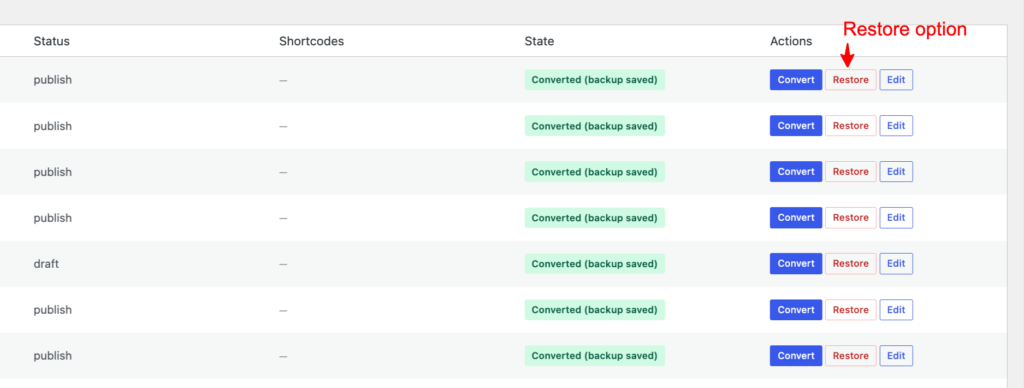The image size is (1024, 388).
Task: Click the draft status text
Action: (46, 264)
